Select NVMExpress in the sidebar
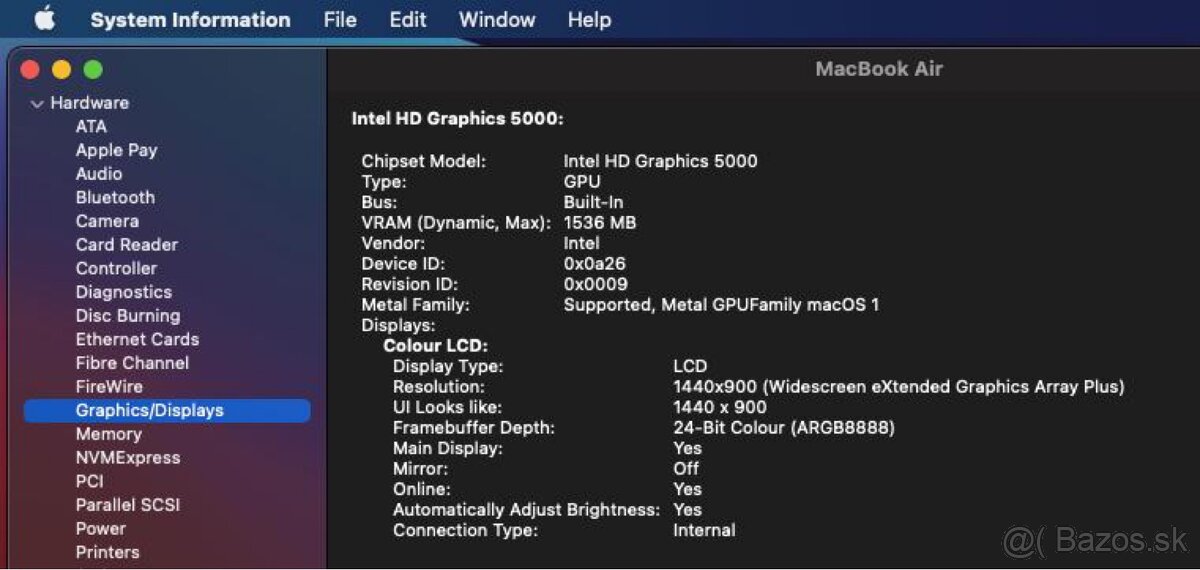This screenshot has height=570, width=1200. pyautogui.click(x=128, y=457)
